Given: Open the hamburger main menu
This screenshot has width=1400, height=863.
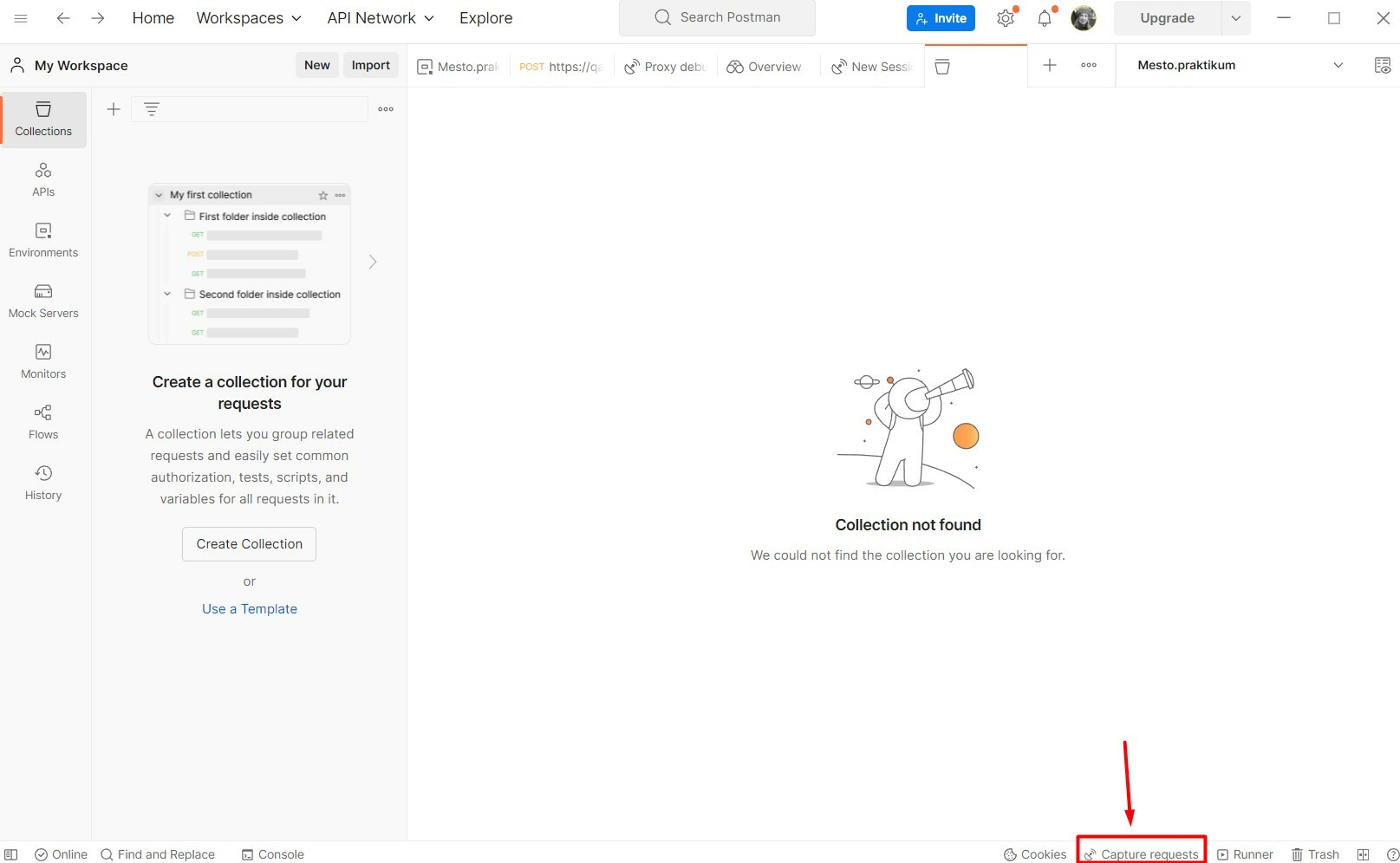Looking at the screenshot, I should [x=21, y=18].
